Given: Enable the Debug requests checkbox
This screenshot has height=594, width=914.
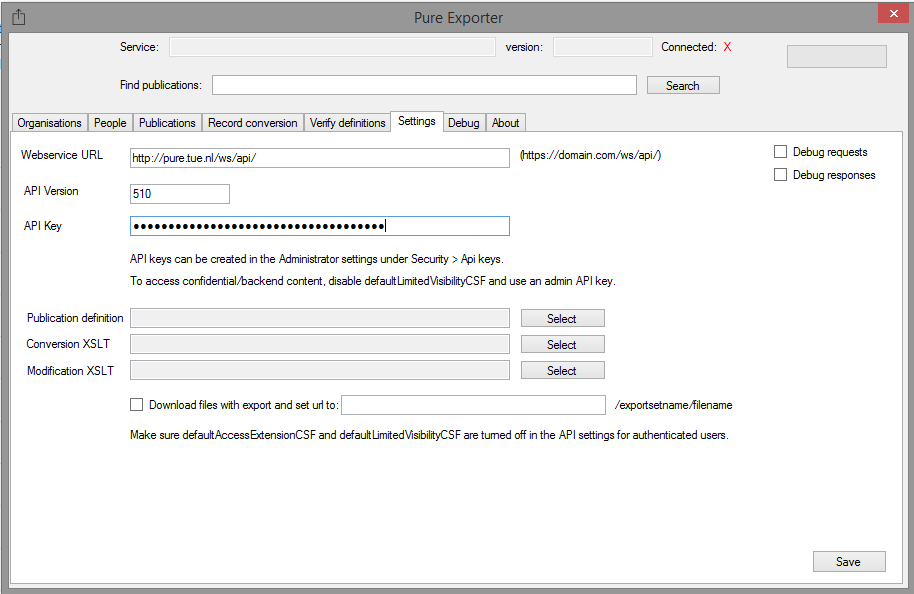Looking at the screenshot, I should (x=780, y=152).
